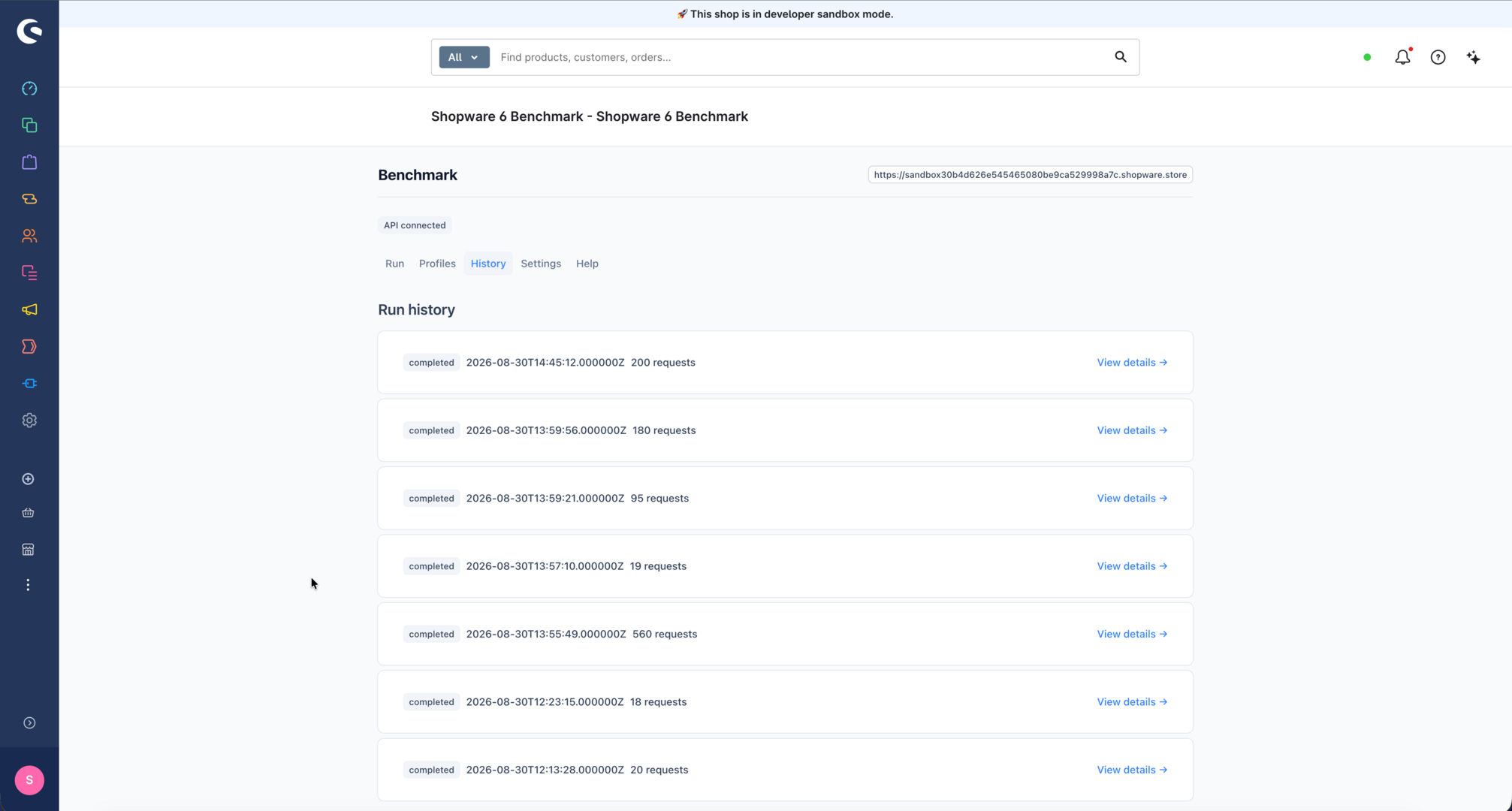Open the notifications bell
The width and height of the screenshot is (1512, 811).
(x=1402, y=57)
